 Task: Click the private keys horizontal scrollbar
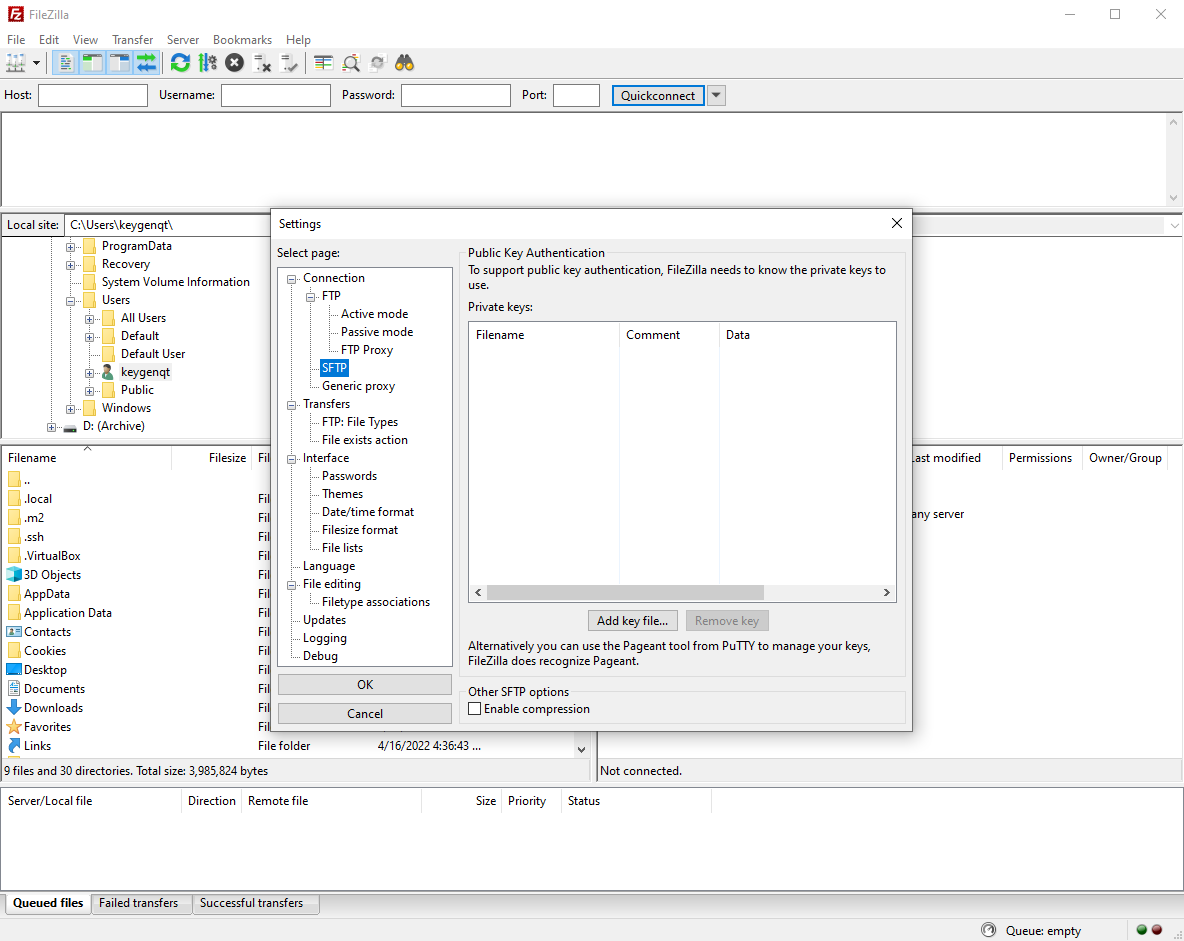[x=625, y=593]
